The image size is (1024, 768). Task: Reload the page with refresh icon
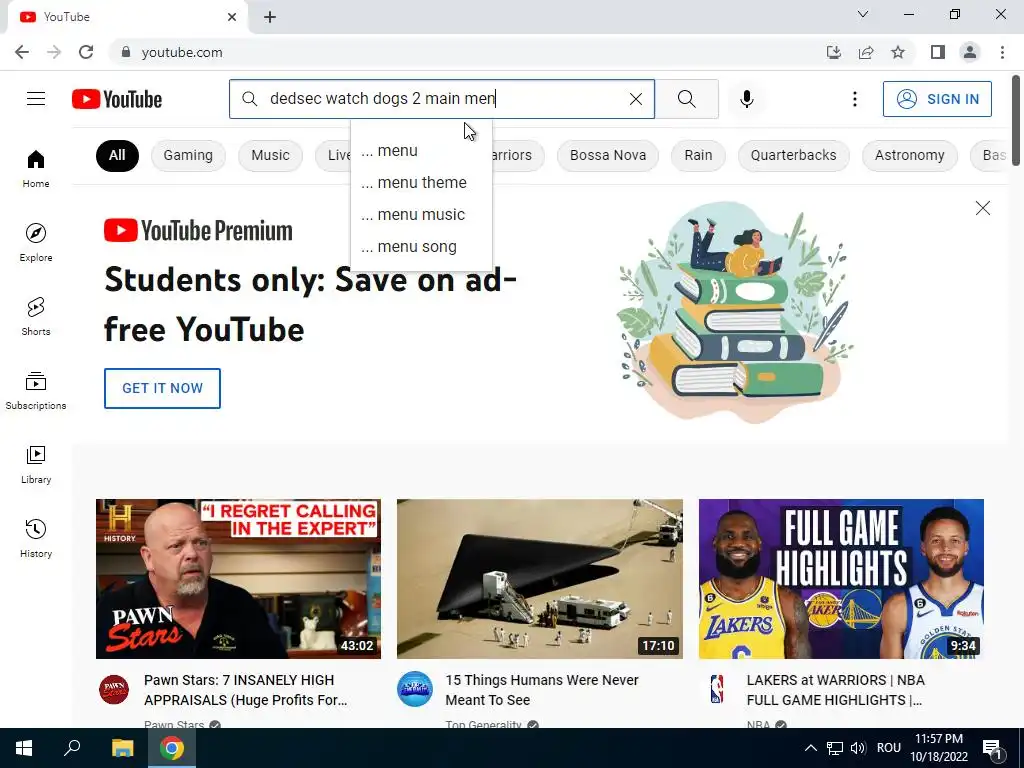click(x=86, y=52)
